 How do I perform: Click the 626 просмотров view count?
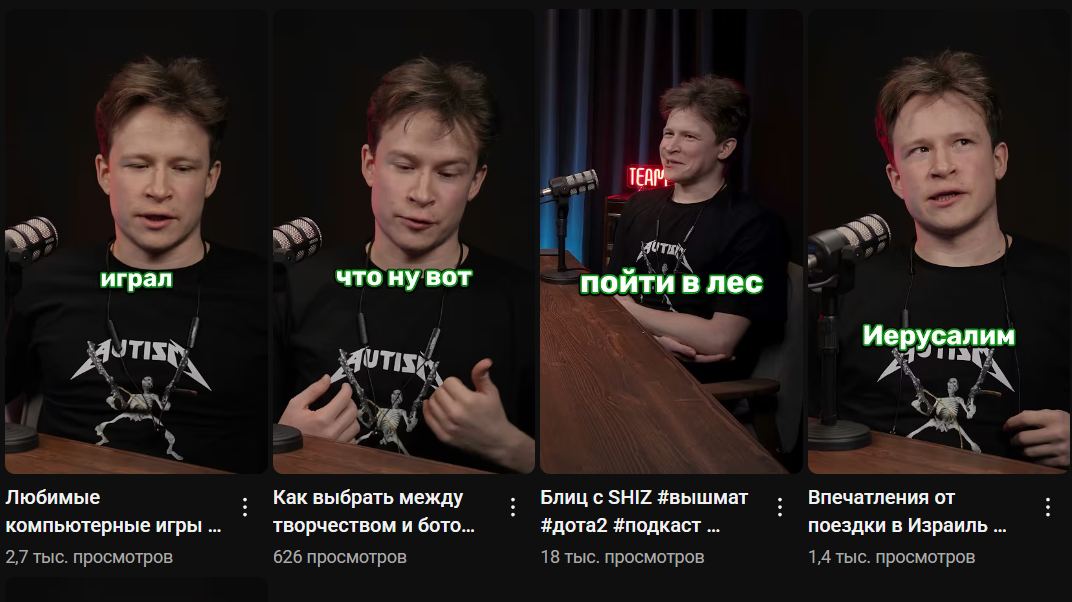[x=340, y=557]
